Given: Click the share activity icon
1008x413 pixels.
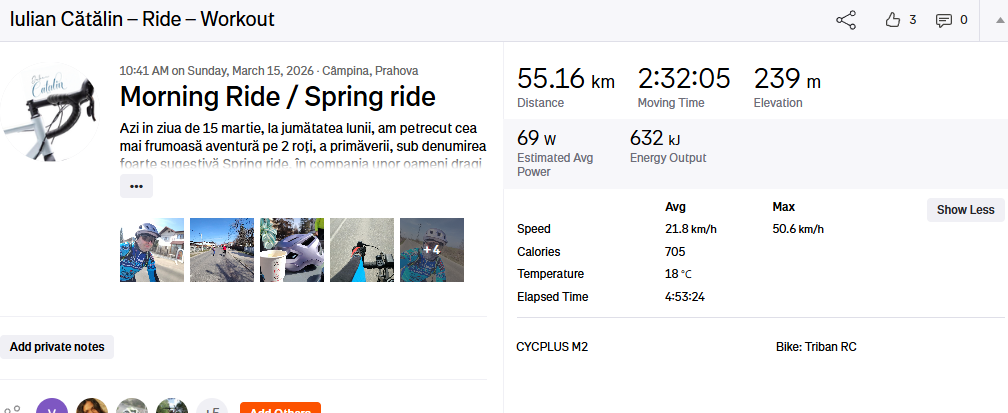Looking at the screenshot, I should [x=846, y=20].
